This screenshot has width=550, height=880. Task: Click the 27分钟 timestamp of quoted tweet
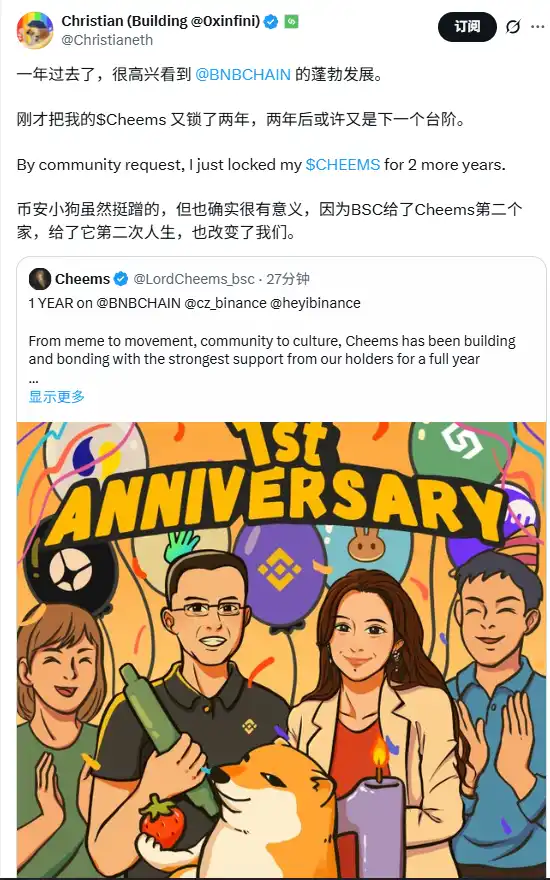coord(288,279)
